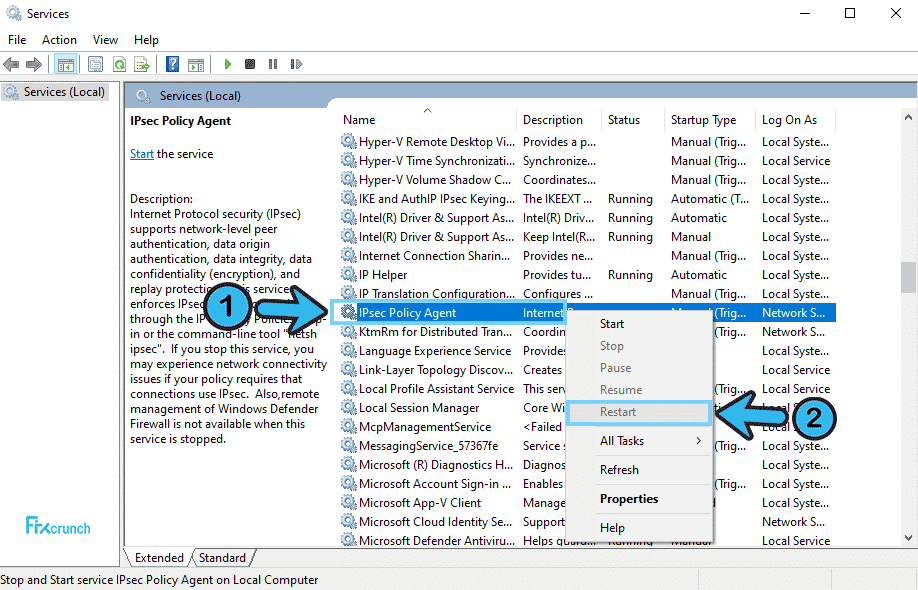The width and height of the screenshot is (918, 590).
Task: Click the Back arrow in toolbar
Action: (11, 64)
